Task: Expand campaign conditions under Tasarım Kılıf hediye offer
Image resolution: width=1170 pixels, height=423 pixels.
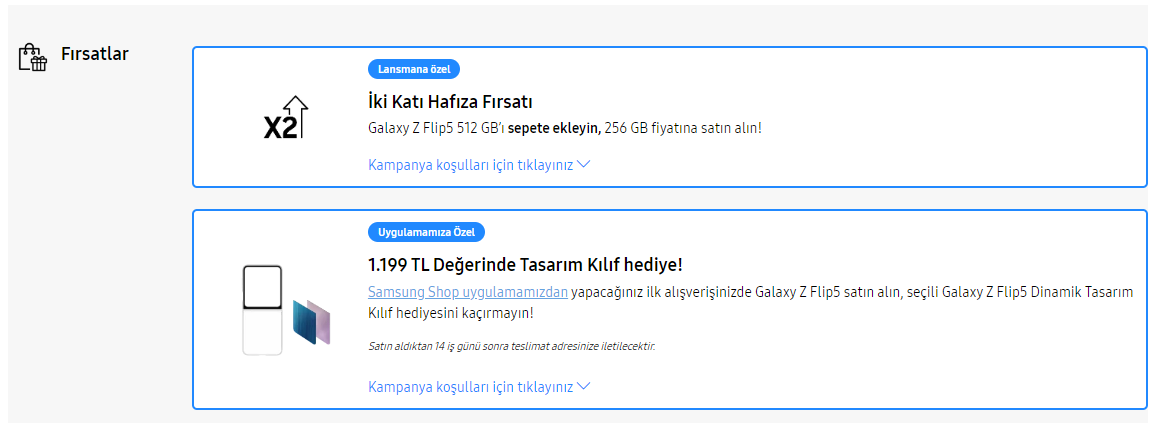Action: [479, 386]
